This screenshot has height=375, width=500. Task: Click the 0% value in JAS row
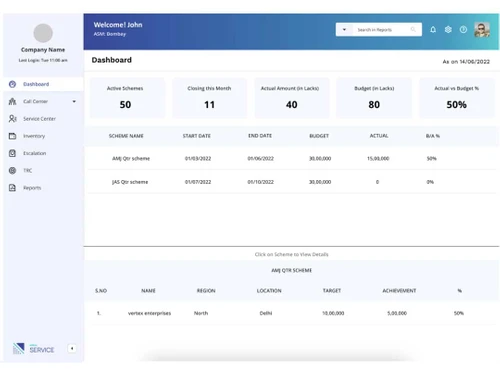[x=430, y=182]
